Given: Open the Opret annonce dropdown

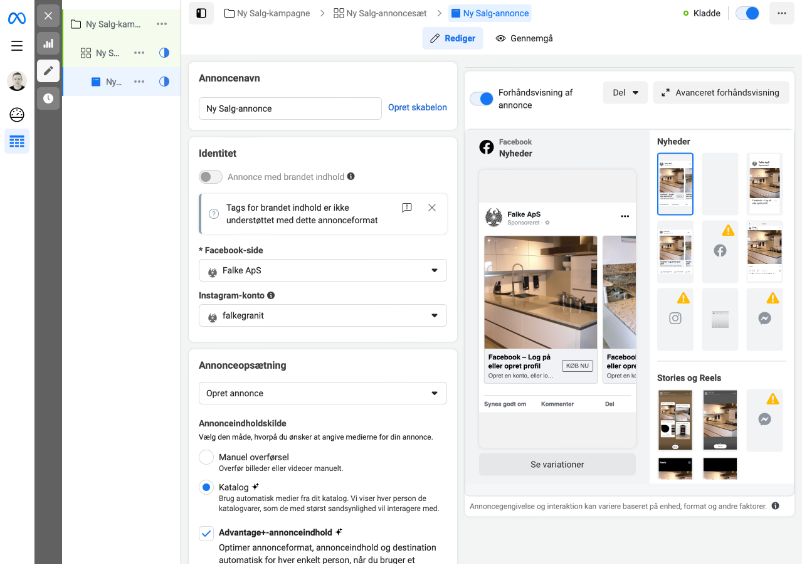Looking at the screenshot, I should click(323, 393).
